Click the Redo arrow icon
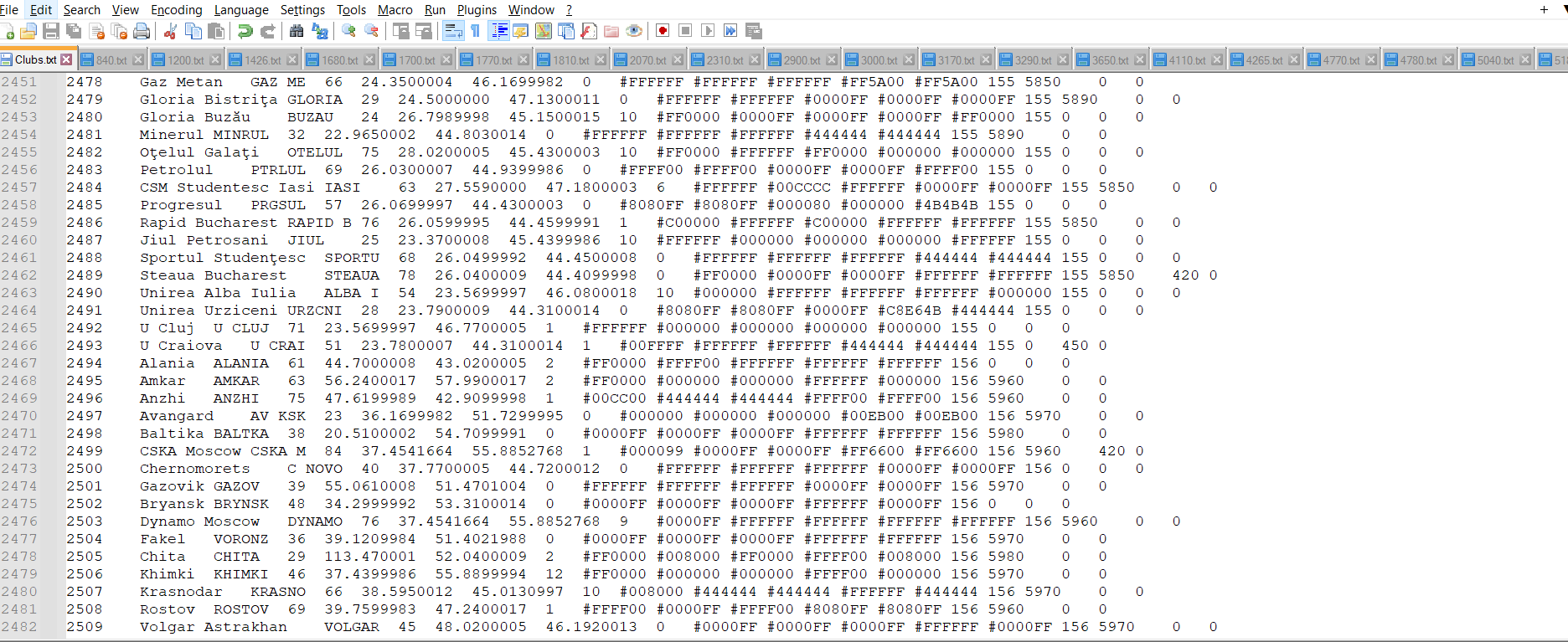1568x642 pixels. 268,32
